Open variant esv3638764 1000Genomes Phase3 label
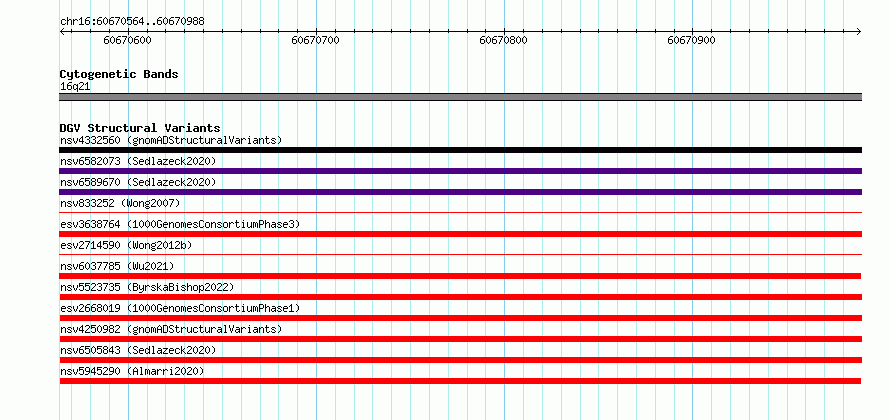This screenshot has height=420, width=890. pos(180,224)
